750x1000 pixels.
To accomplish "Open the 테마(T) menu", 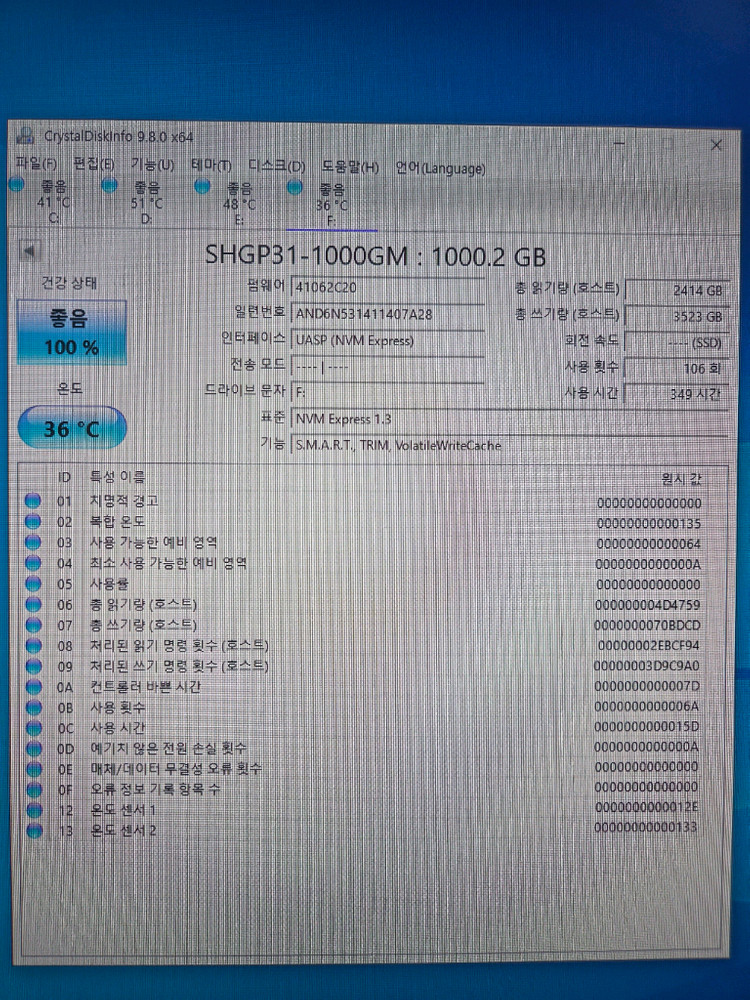I will coord(211,166).
